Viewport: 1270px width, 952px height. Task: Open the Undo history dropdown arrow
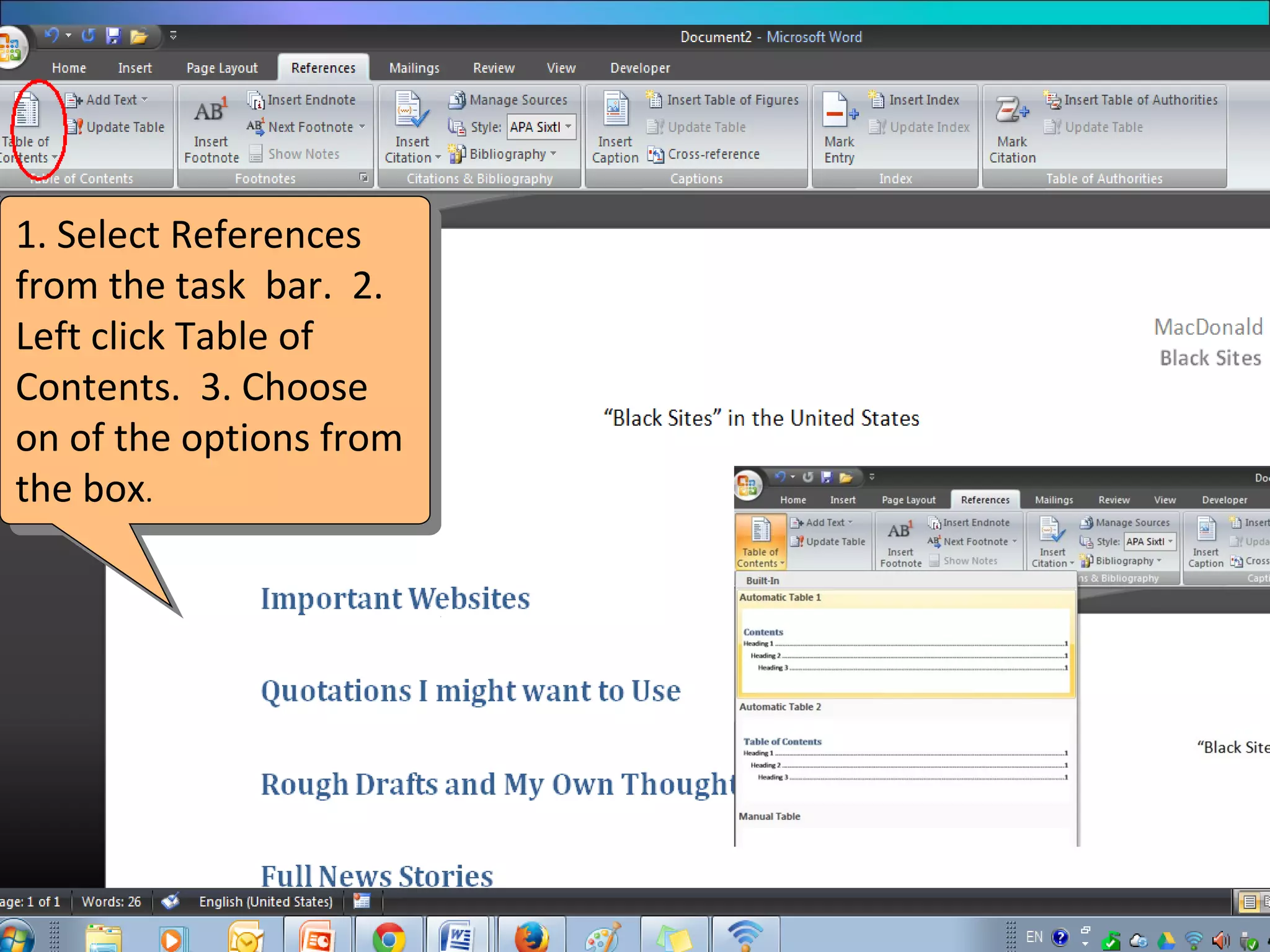(x=68, y=36)
